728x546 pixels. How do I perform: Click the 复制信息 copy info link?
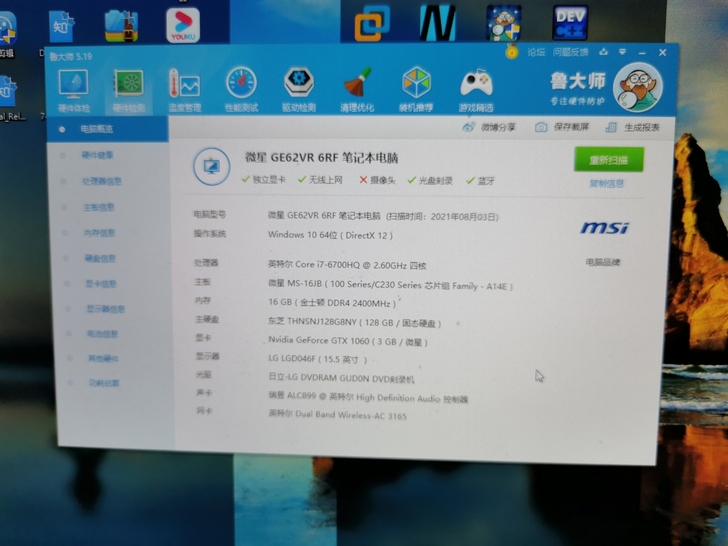coord(606,184)
